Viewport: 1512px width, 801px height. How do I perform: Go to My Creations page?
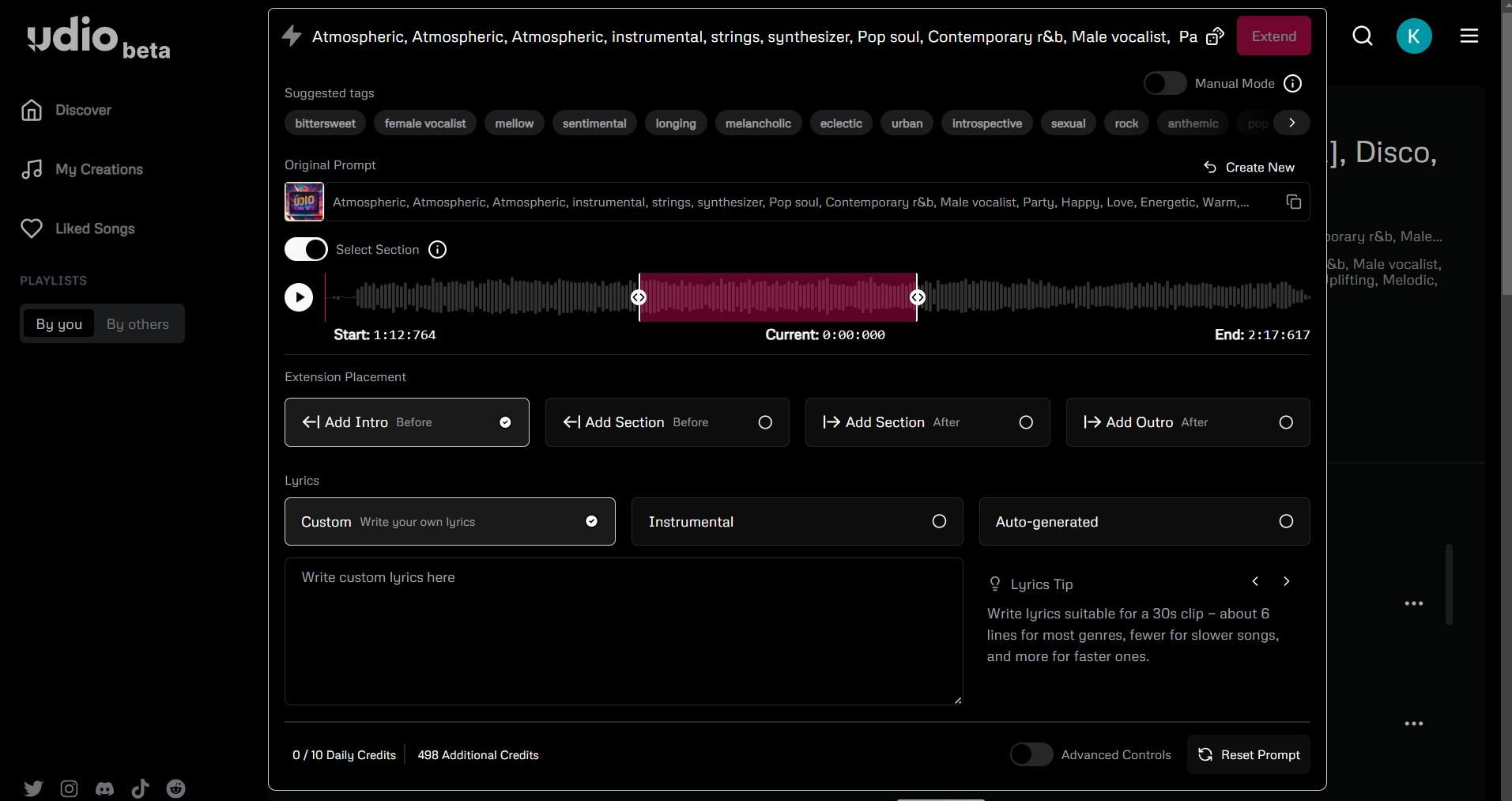coord(99,169)
